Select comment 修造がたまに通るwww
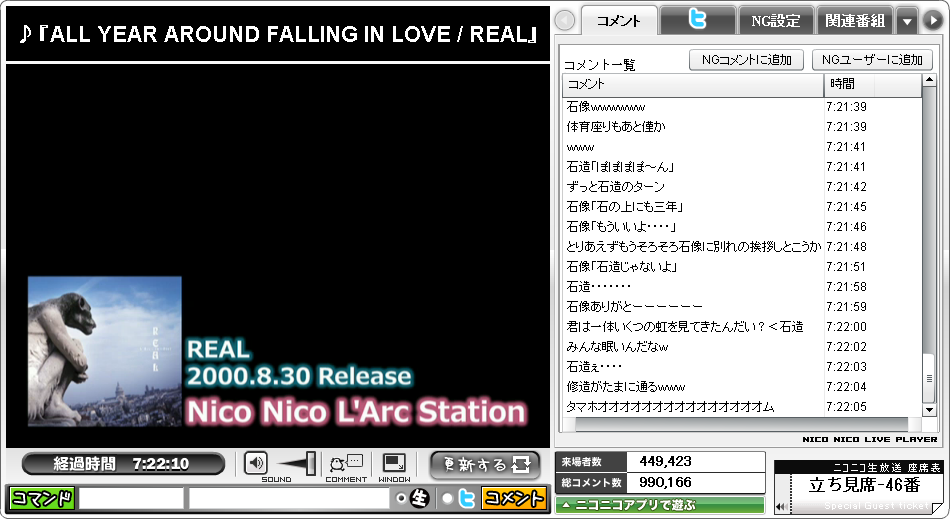Screen dimensions: 950x520 pos(626,387)
